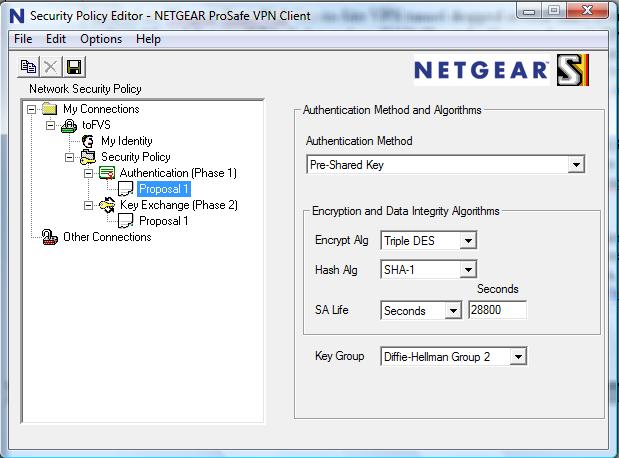Click the Other Connections icon

click(x=50, y=237)
